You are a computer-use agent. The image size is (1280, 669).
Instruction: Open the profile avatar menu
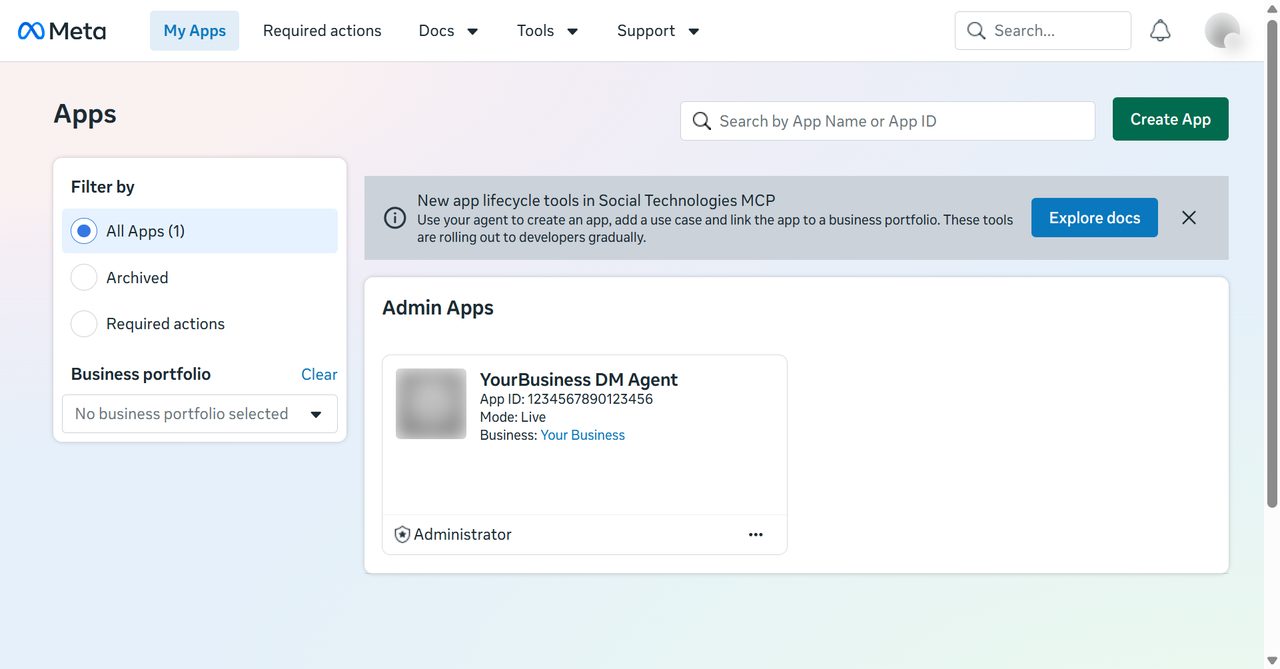[x=1222, y=31]
